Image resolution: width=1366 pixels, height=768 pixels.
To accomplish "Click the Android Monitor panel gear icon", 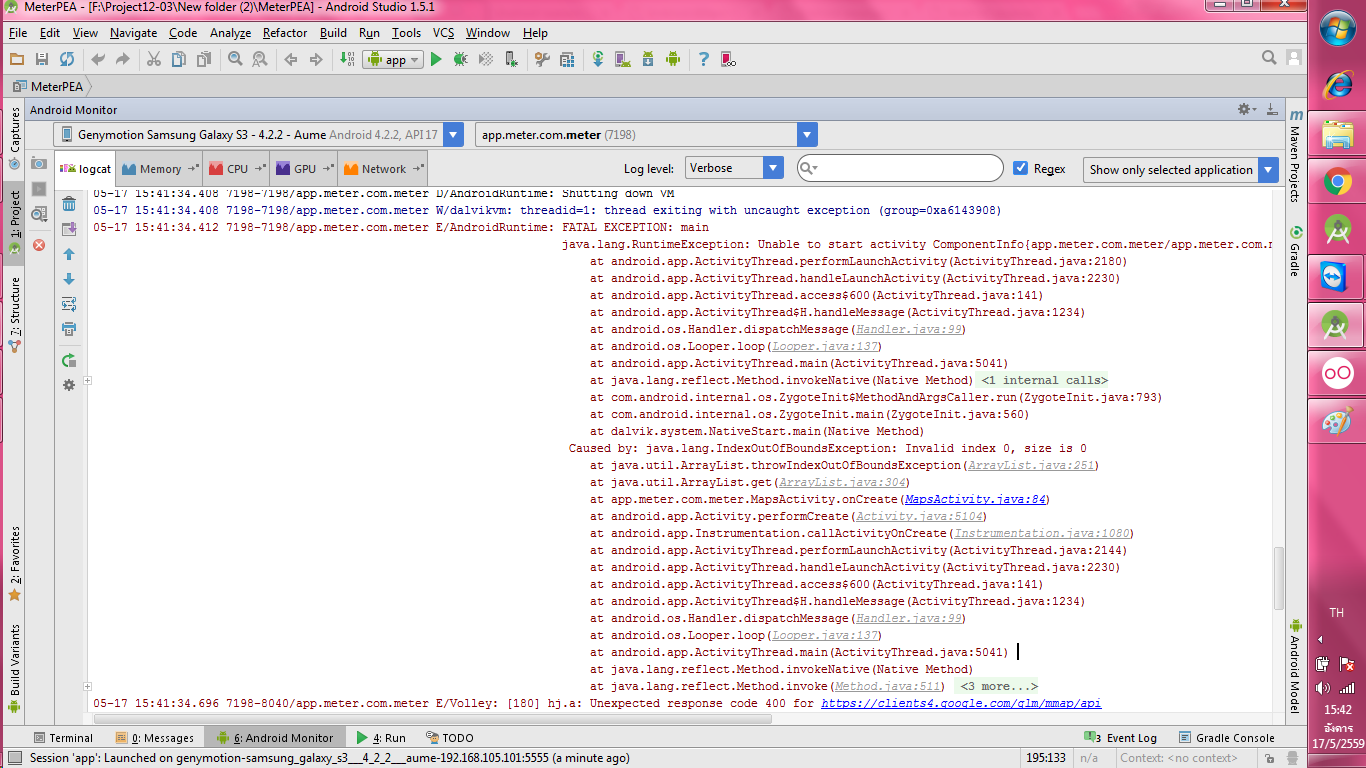I will tap(1246, 109).
